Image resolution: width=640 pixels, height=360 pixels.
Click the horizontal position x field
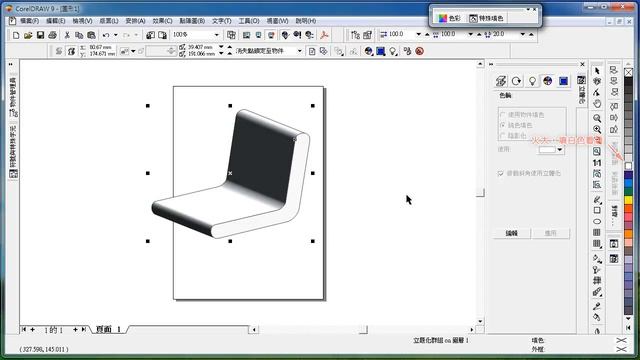[101, 47]
